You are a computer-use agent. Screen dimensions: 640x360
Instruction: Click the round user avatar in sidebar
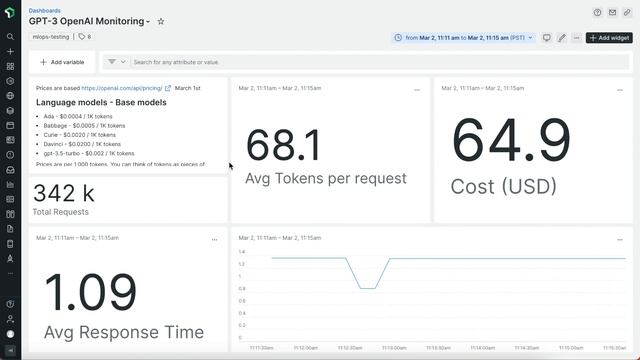tap(10, 334)
